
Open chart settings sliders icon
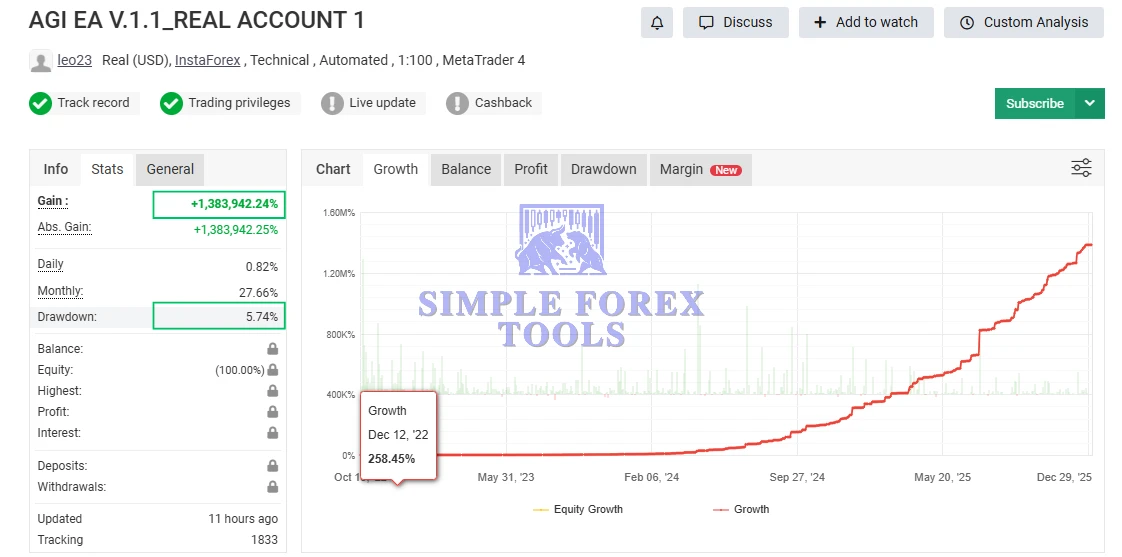(1081, 168)
